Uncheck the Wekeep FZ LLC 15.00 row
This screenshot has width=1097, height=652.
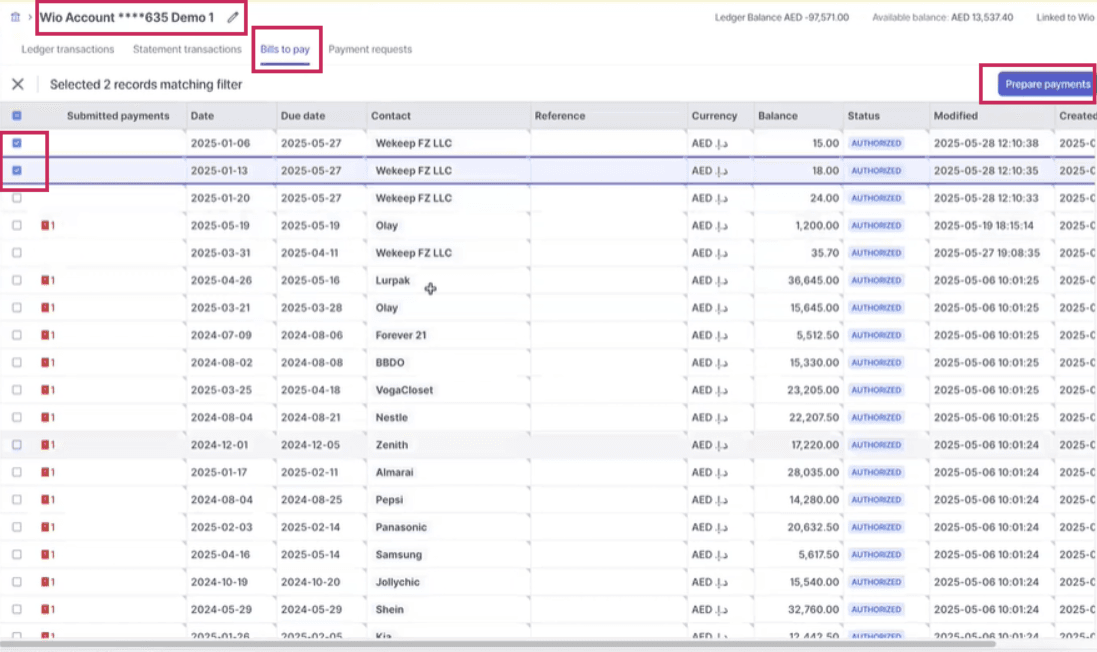pyautogui.click(x=17, y=143)
